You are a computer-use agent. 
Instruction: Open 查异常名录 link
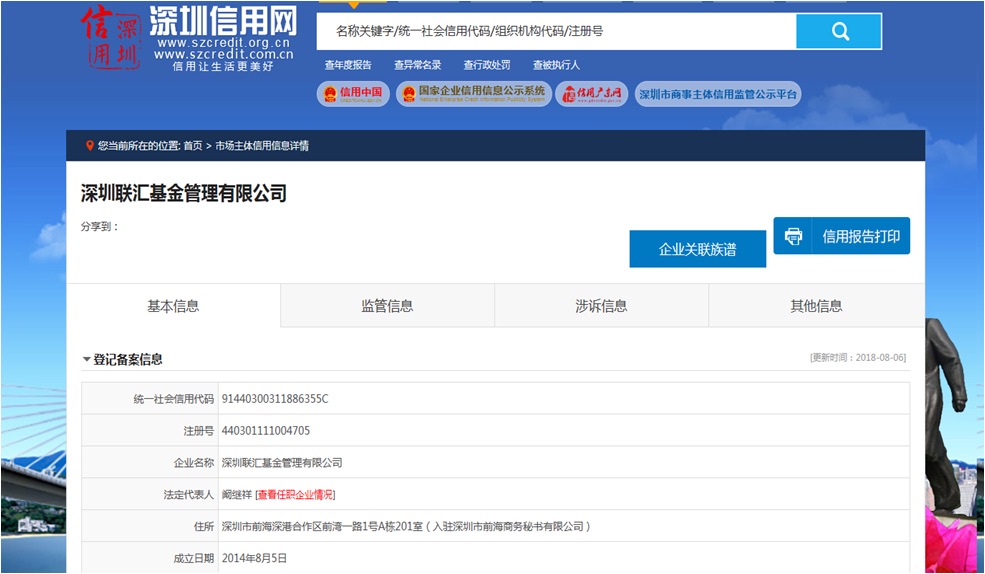pos(417,65)
